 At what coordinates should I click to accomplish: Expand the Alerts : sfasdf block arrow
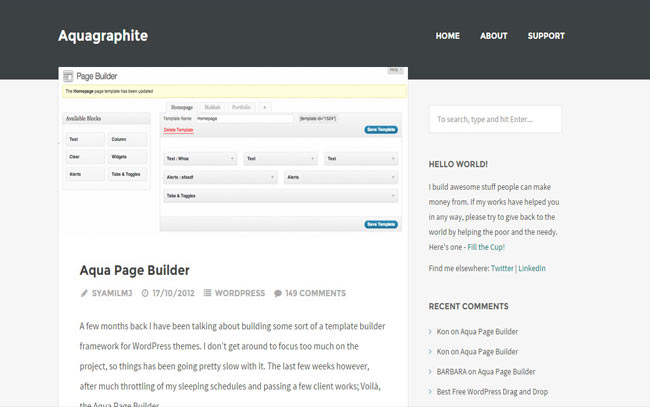pyautogui.click(x=272, y=177)
